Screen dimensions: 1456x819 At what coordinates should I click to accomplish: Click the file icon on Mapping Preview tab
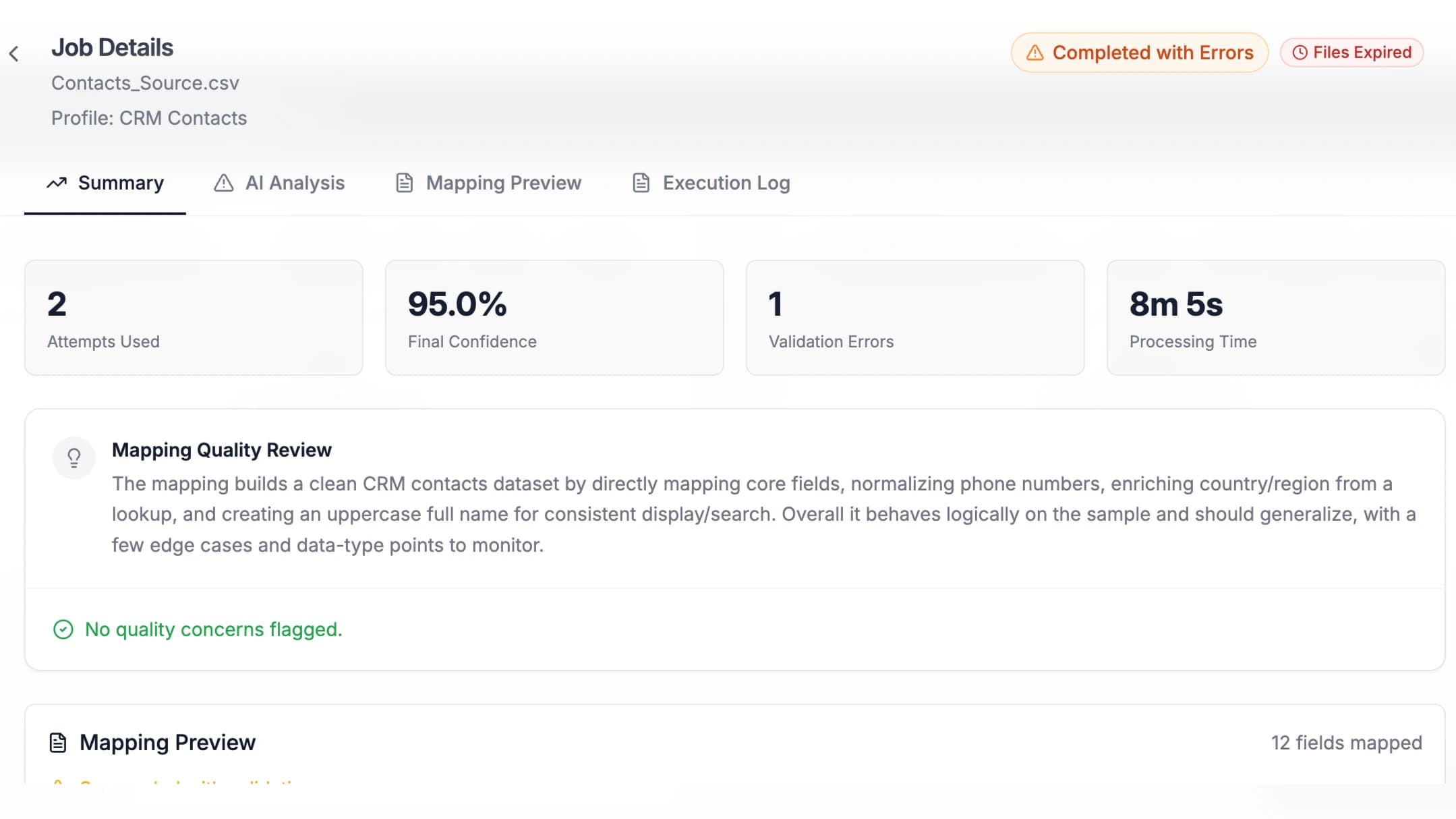point(404,183)
